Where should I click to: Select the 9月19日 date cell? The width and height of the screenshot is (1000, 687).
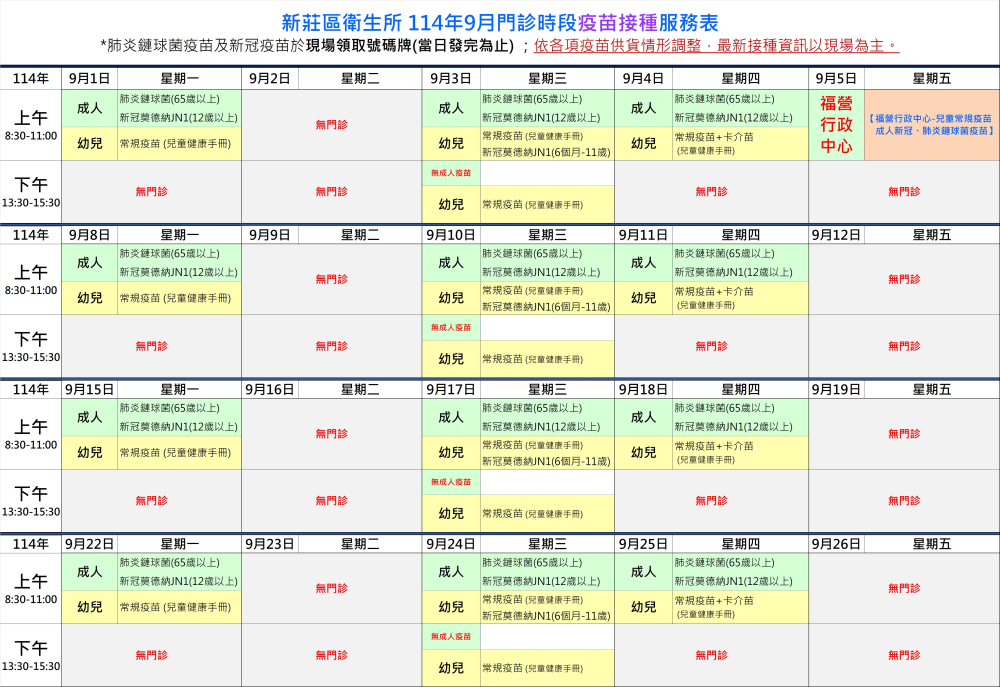coord(836,389)
